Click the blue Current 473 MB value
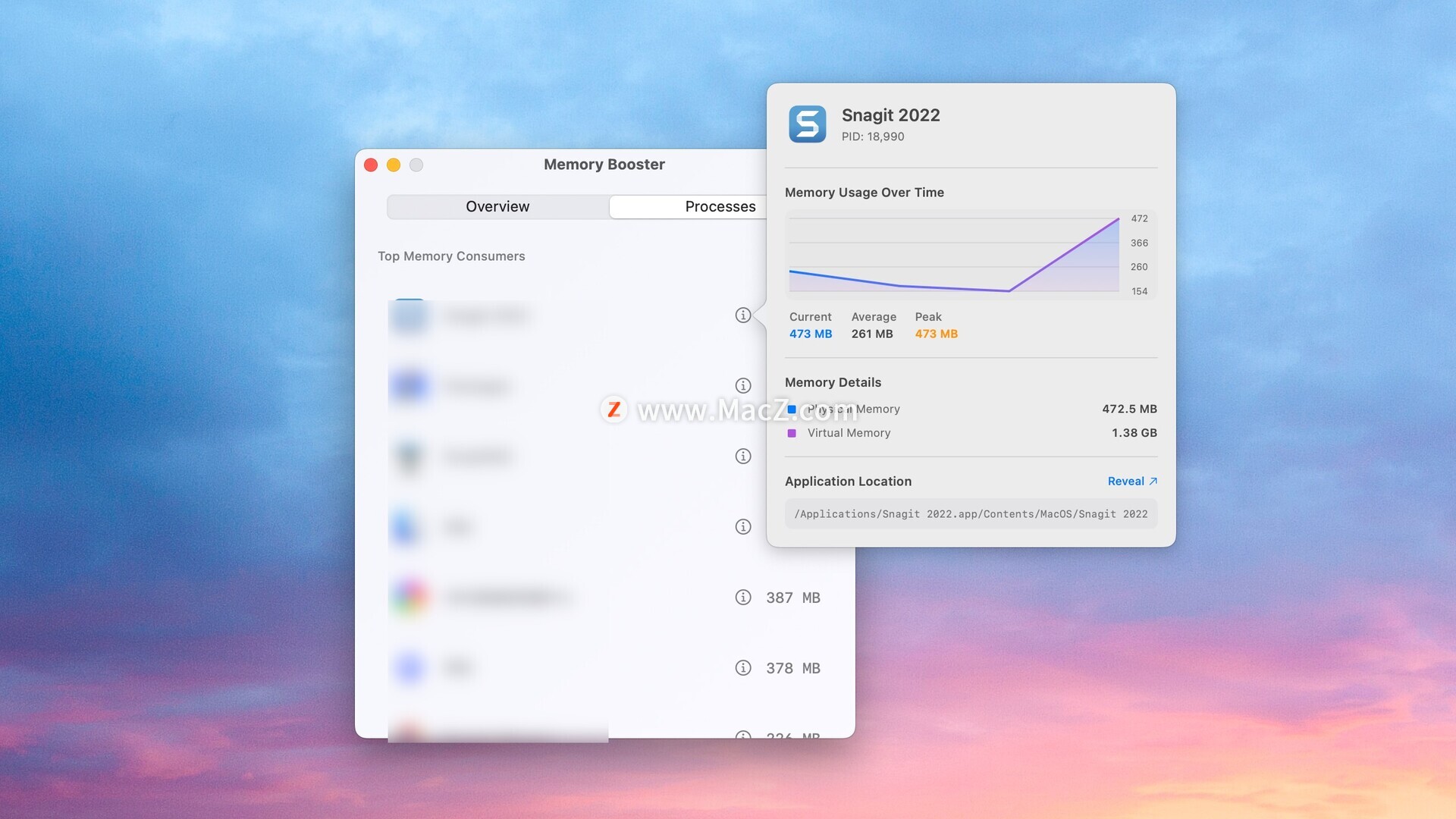Screen dimensions: 1456x819 pyautogui.click(x=810, y=334)
